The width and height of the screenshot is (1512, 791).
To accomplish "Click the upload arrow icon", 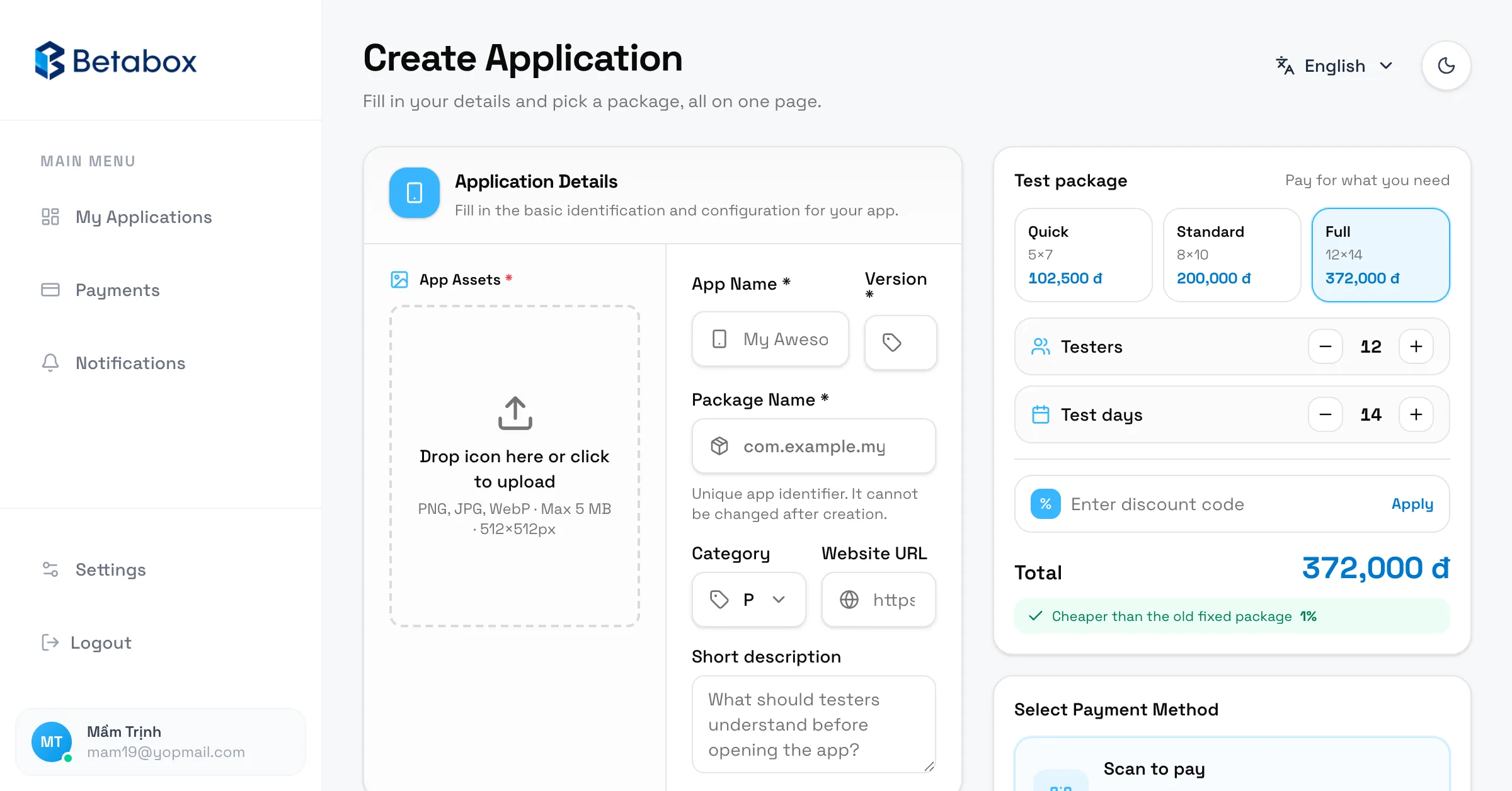I will (x=515, y=413).
